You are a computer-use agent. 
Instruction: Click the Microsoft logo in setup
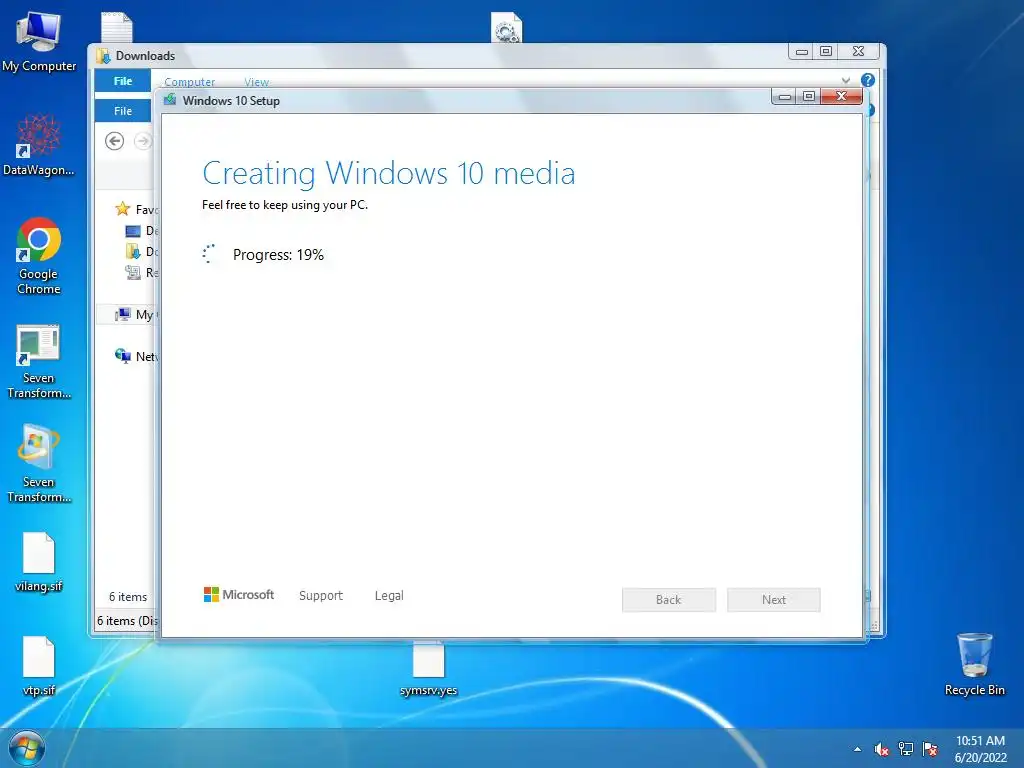(x=239, y=594)
